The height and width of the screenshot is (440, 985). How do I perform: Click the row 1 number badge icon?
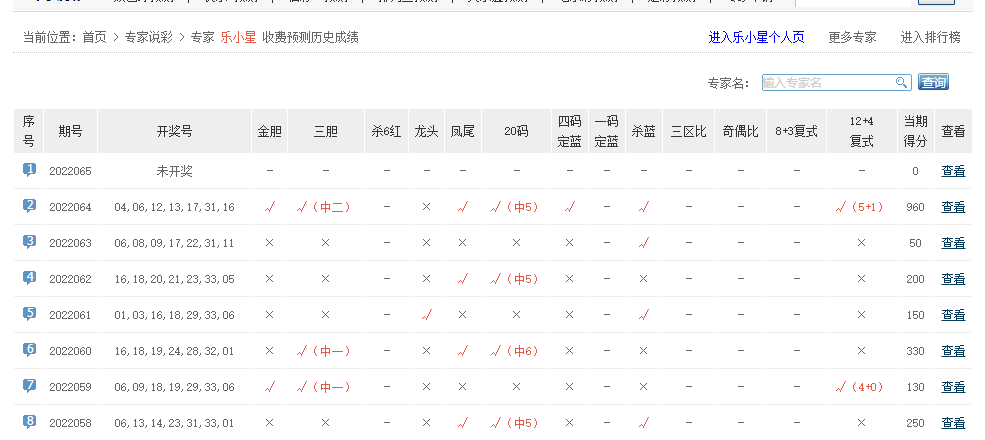click(29, 170)
